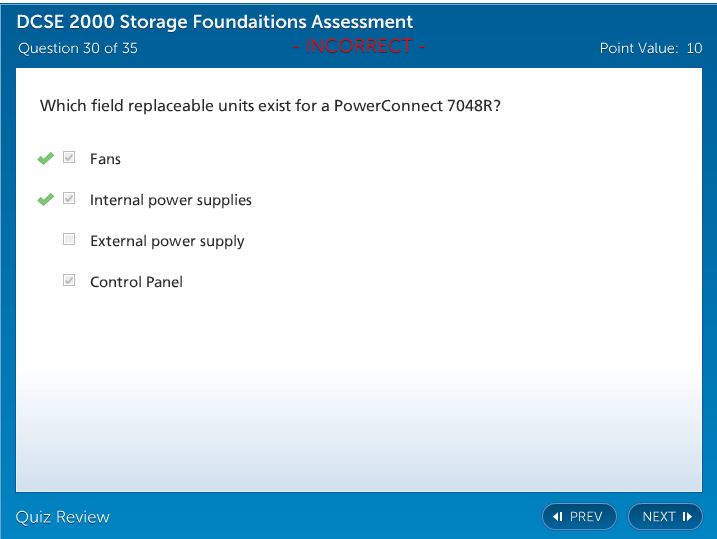Click the right arrow icon inside NEXT
The height and width of the screenshot is (539, 717).
(687, 517)
